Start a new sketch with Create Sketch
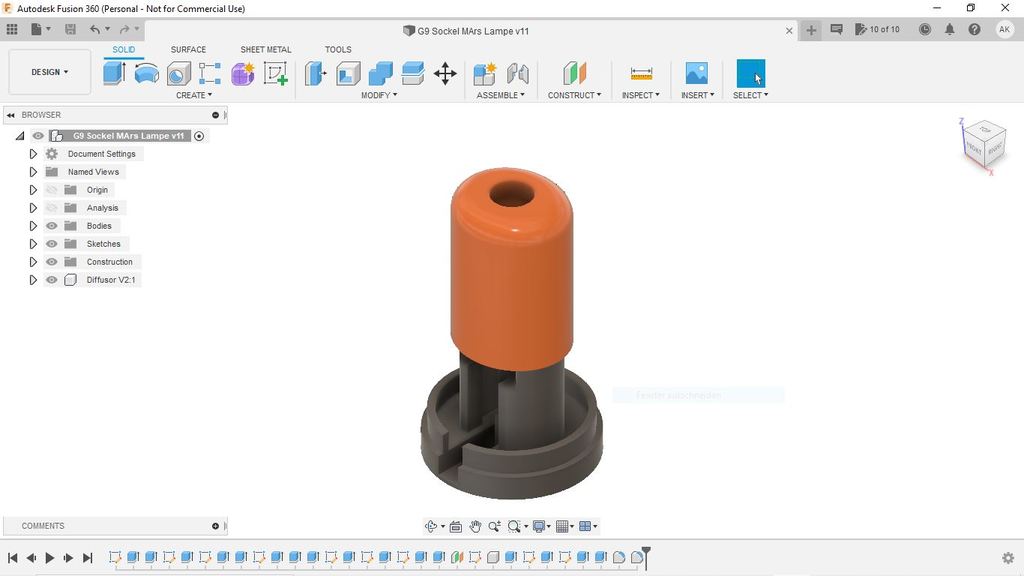Image resolution: width=1024 pixels, height=576 pixels. tap(275, 73)
